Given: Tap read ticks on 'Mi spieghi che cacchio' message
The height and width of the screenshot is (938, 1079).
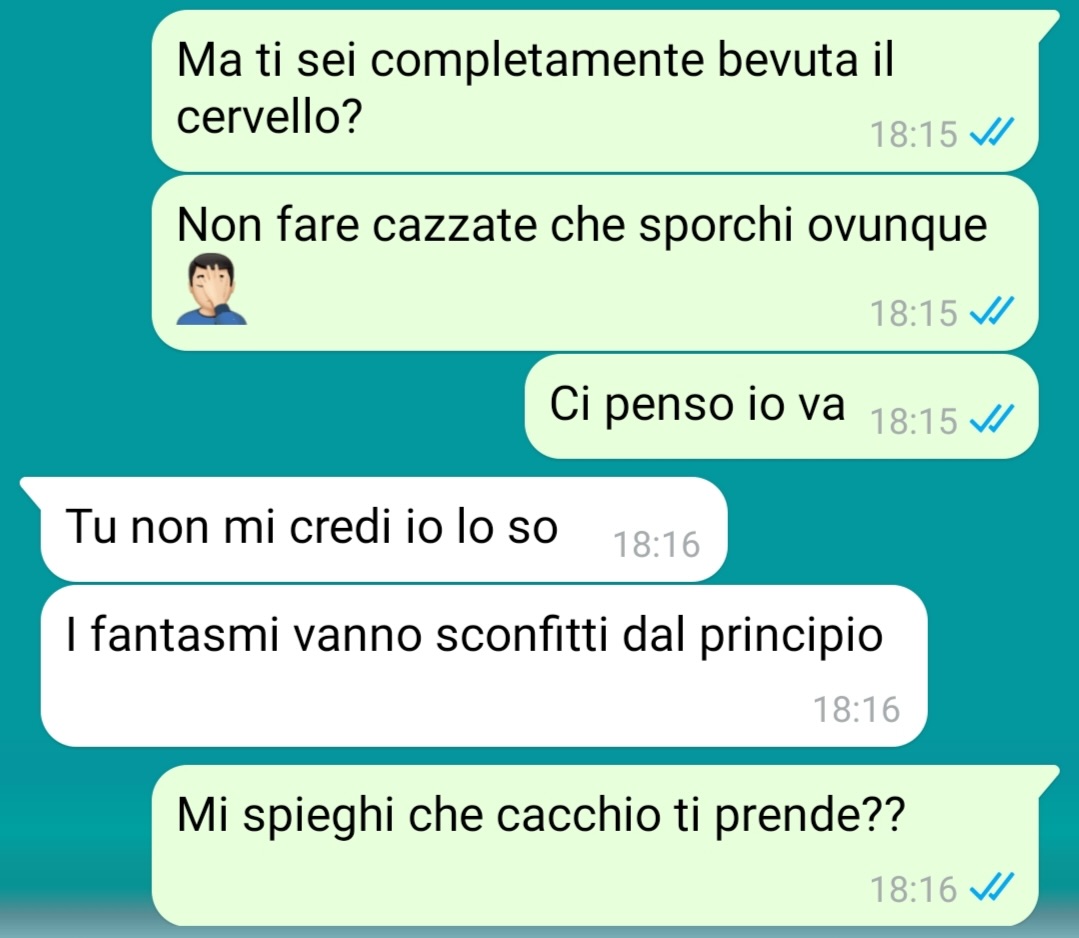Looking at the screenshot, I should pyautogui.click(x=992, y=888).
